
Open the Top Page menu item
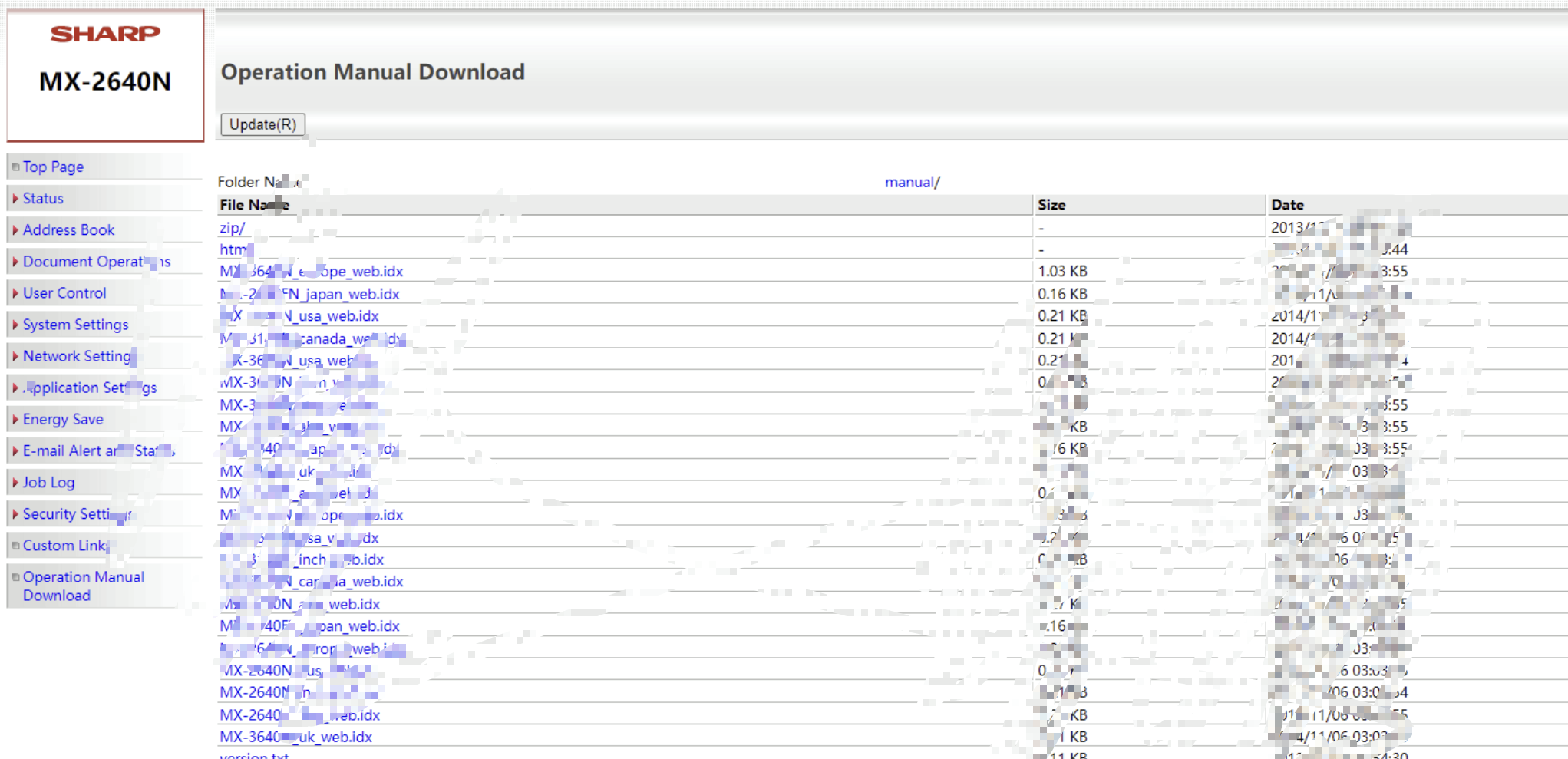pyautogui.click(x=53, y=167)
